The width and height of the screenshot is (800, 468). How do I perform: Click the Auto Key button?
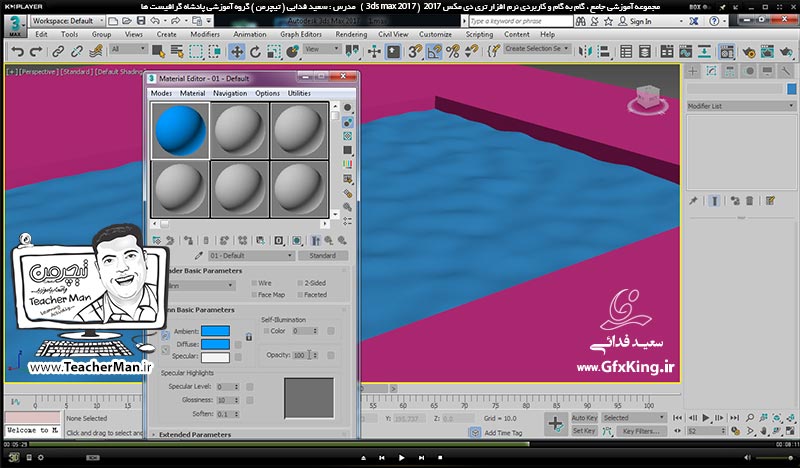click(x=584, y=417)
